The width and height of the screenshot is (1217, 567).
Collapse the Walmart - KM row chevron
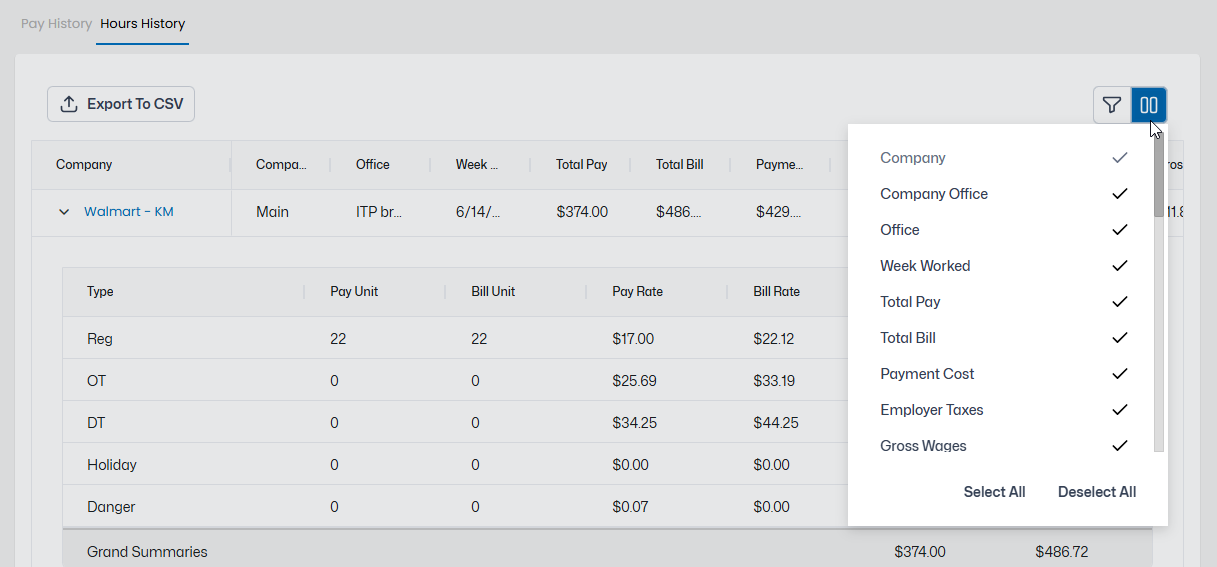point(64,212)
